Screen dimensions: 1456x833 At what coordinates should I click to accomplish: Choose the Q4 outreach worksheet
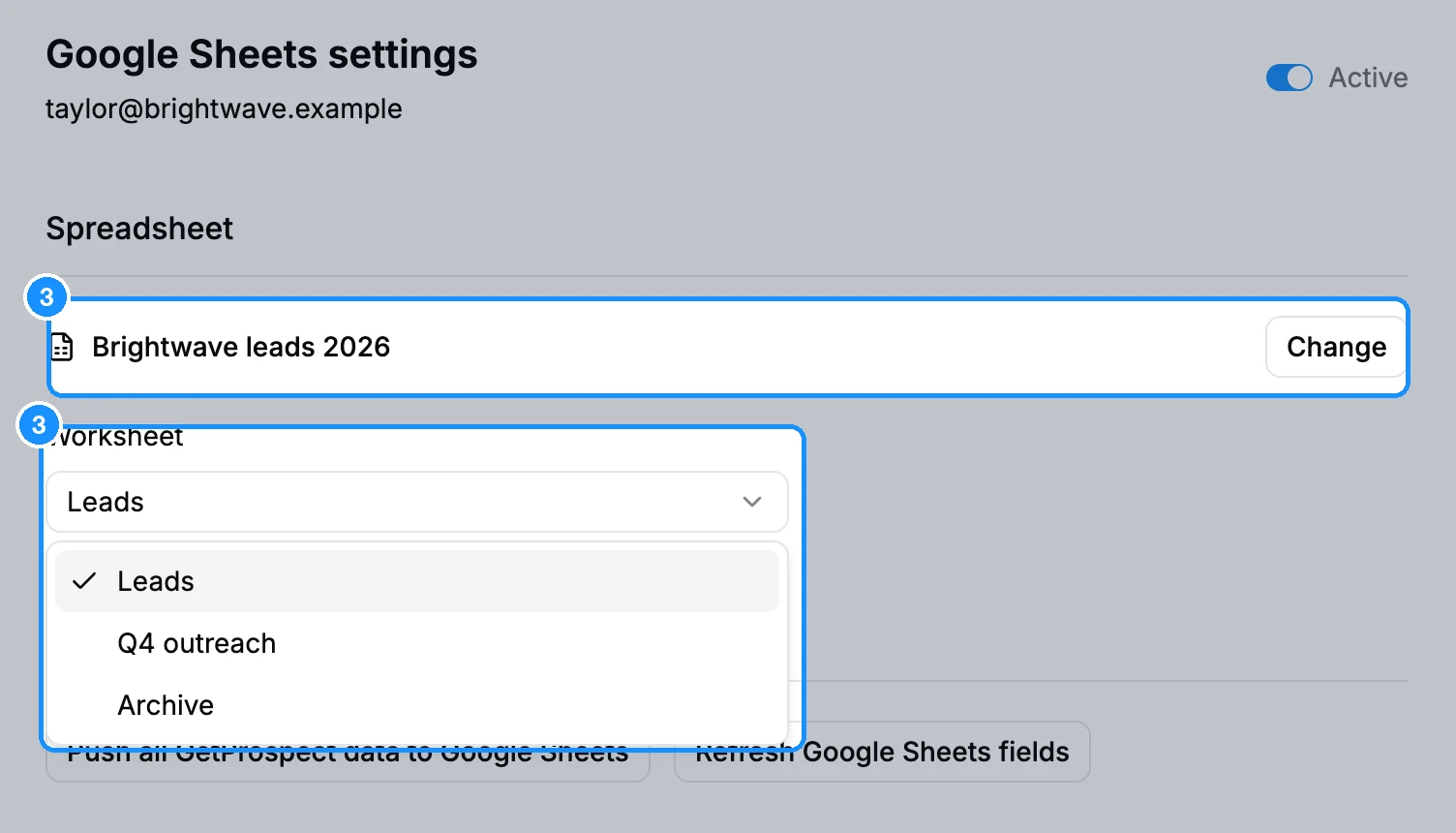pyautogui.click(x=417, y=643)
